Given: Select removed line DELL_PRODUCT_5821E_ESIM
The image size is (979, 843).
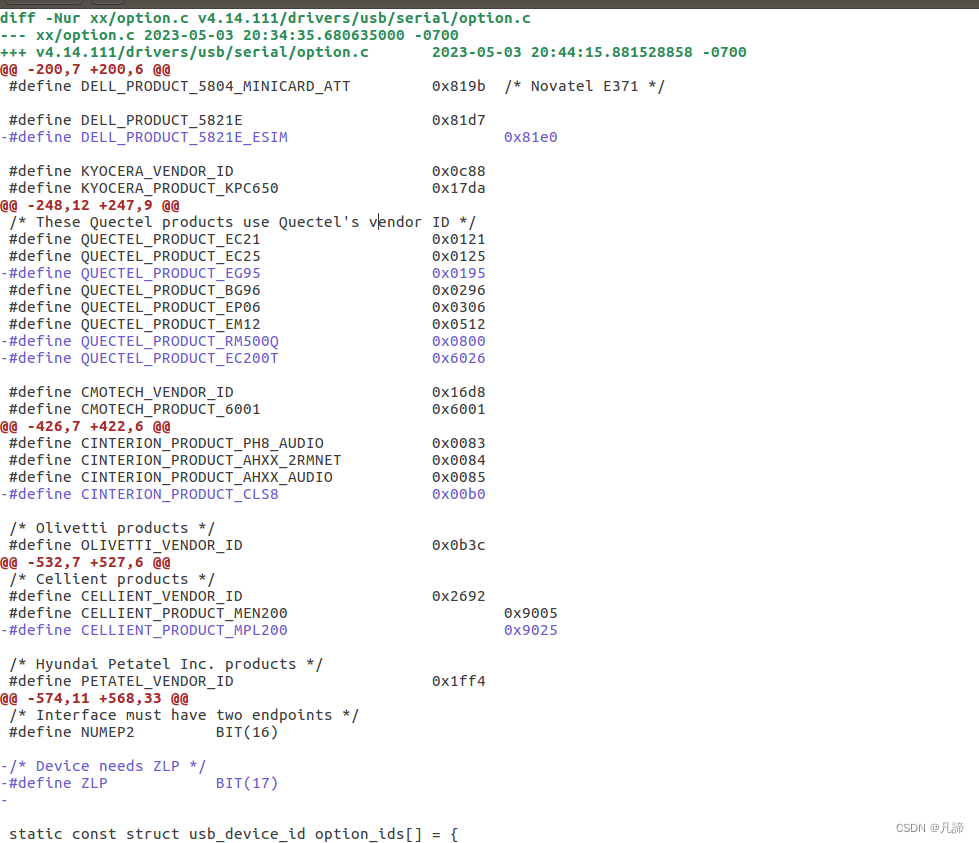Looking at the screenshot, I should pyautogui.click(x=279, y=137).
